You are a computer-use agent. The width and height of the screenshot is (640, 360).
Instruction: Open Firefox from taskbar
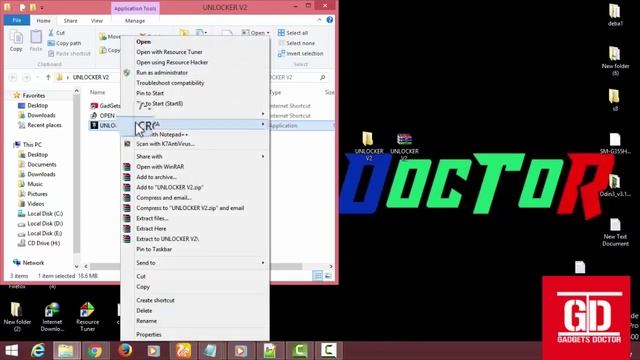pyautogui.click(x=125, y=351)
